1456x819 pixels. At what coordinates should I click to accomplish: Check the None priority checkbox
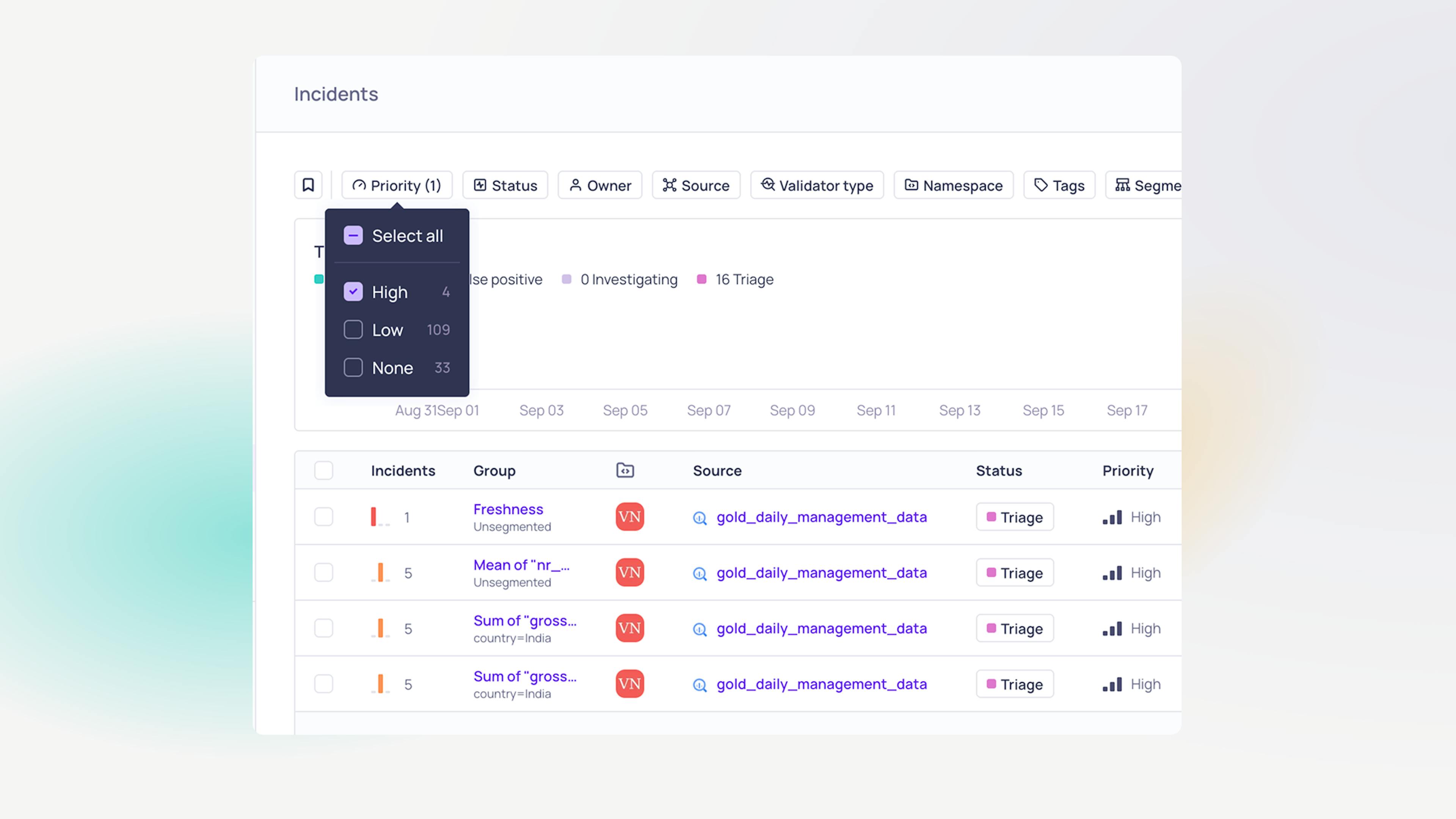point(353,367)
